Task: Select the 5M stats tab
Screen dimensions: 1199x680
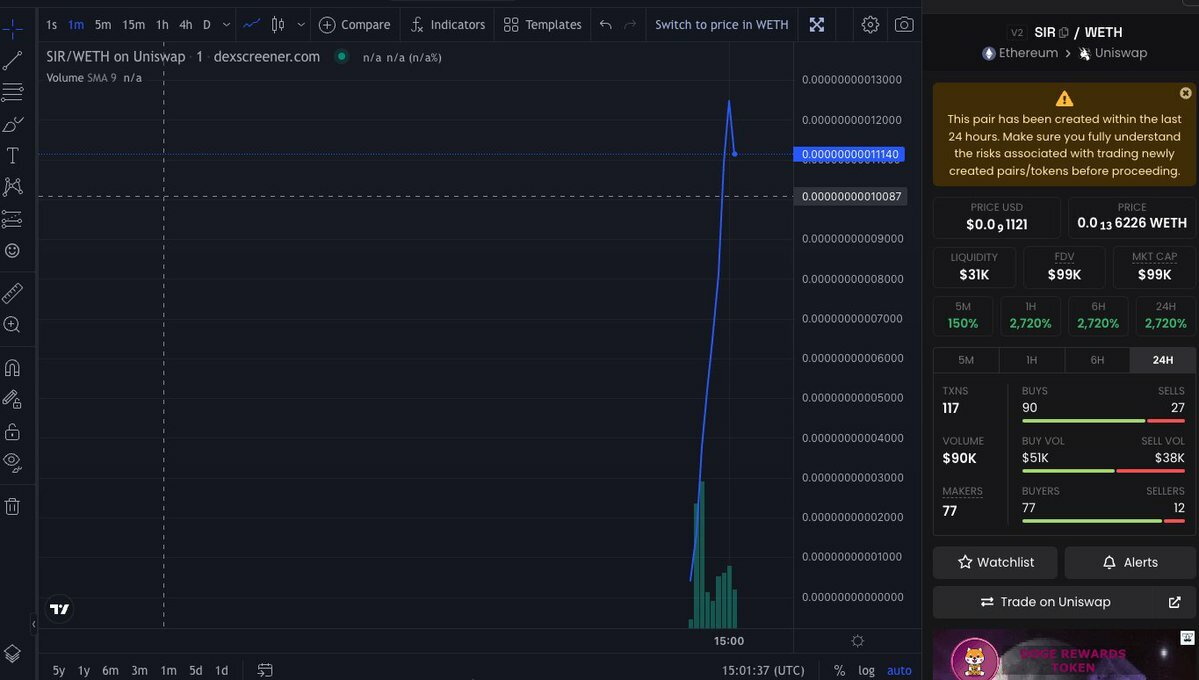Action: point(966,360)
